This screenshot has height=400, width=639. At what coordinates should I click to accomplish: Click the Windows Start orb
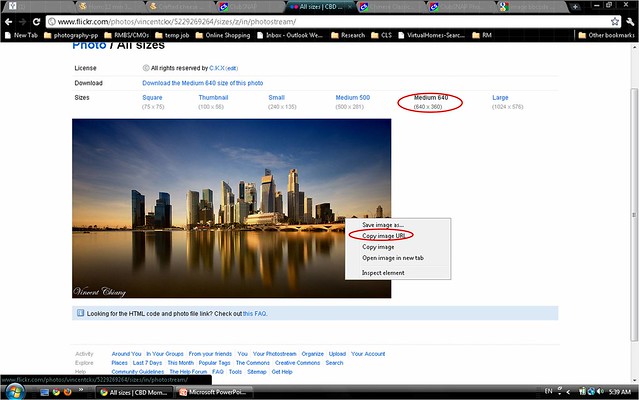point(14,392)
